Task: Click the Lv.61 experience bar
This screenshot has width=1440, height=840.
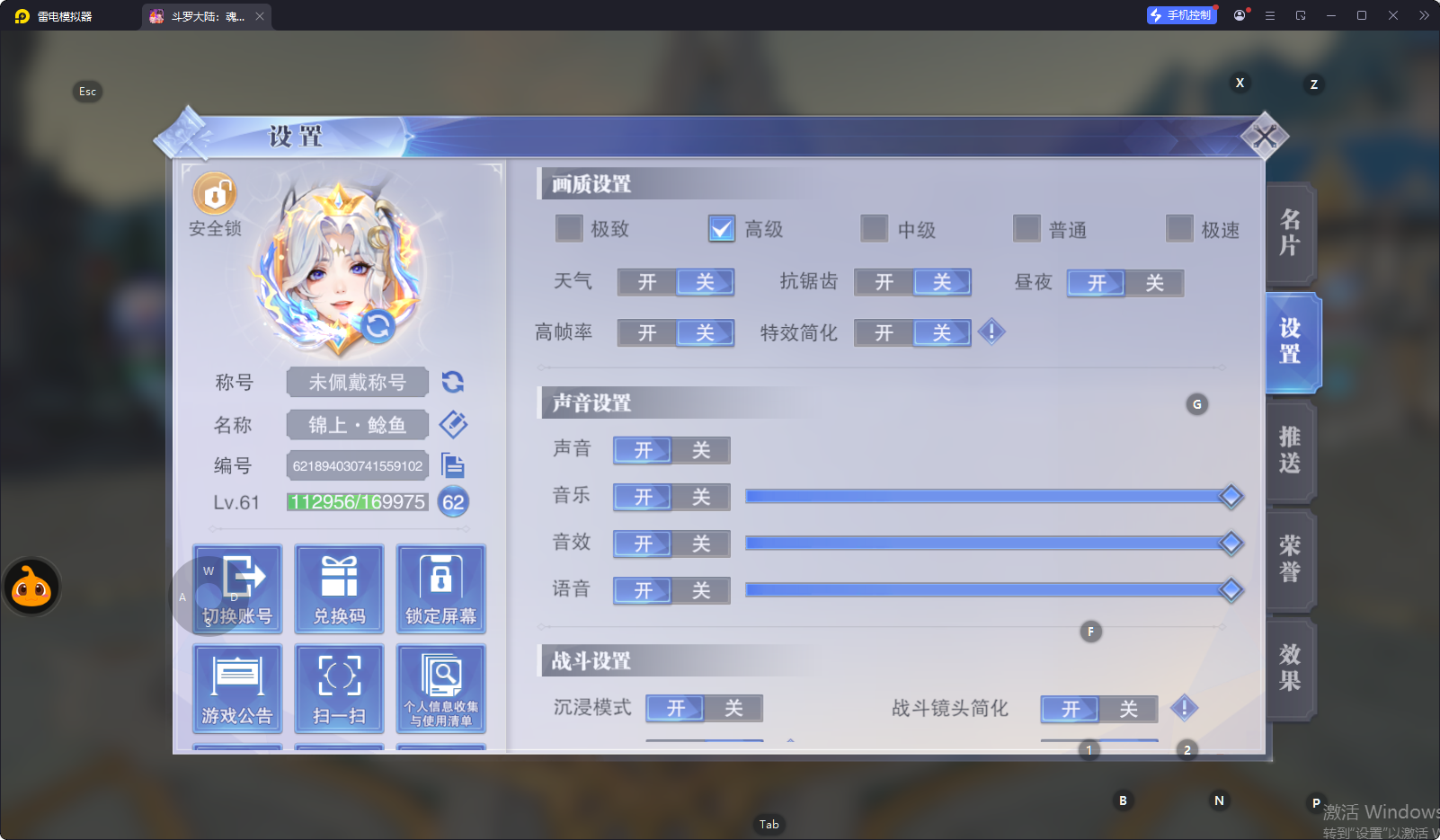Action: pos(357,502)
